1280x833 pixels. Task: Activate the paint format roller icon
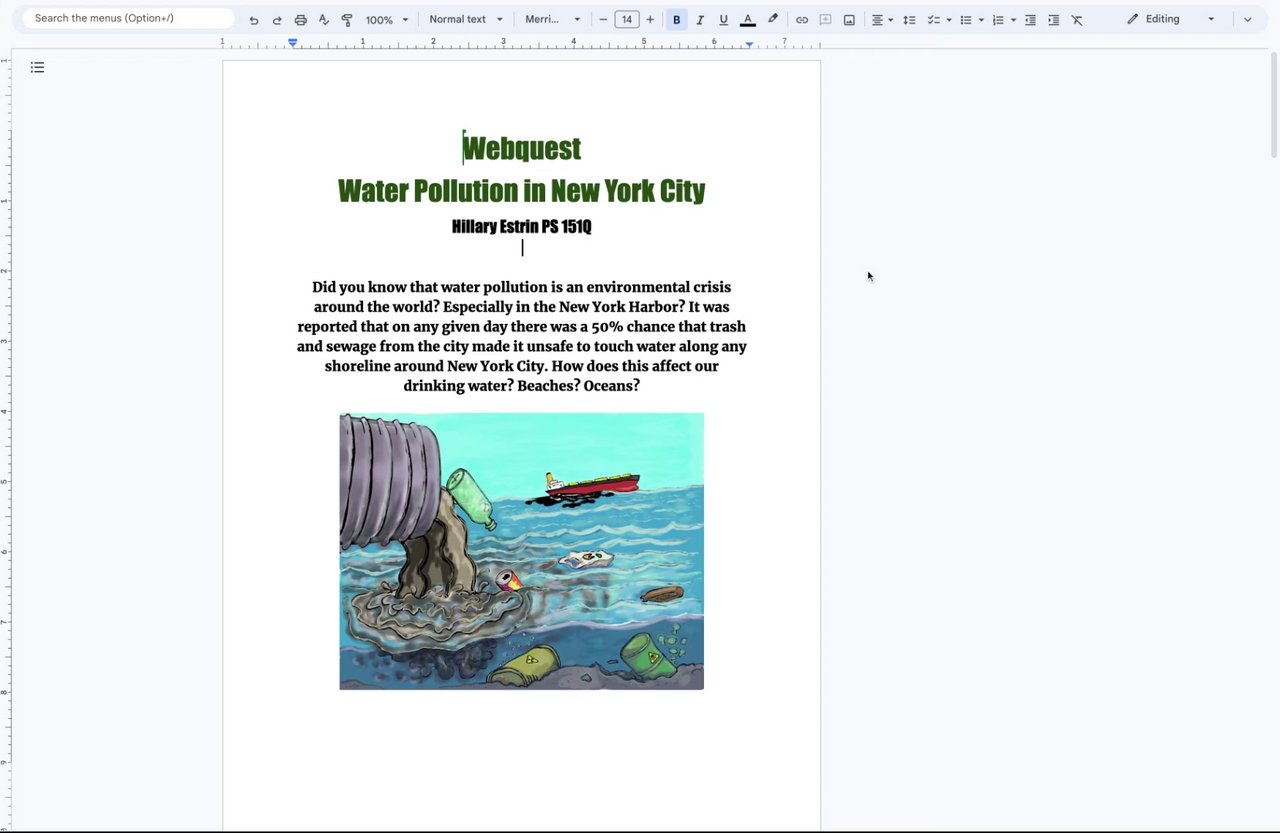[x=347, y=20]
